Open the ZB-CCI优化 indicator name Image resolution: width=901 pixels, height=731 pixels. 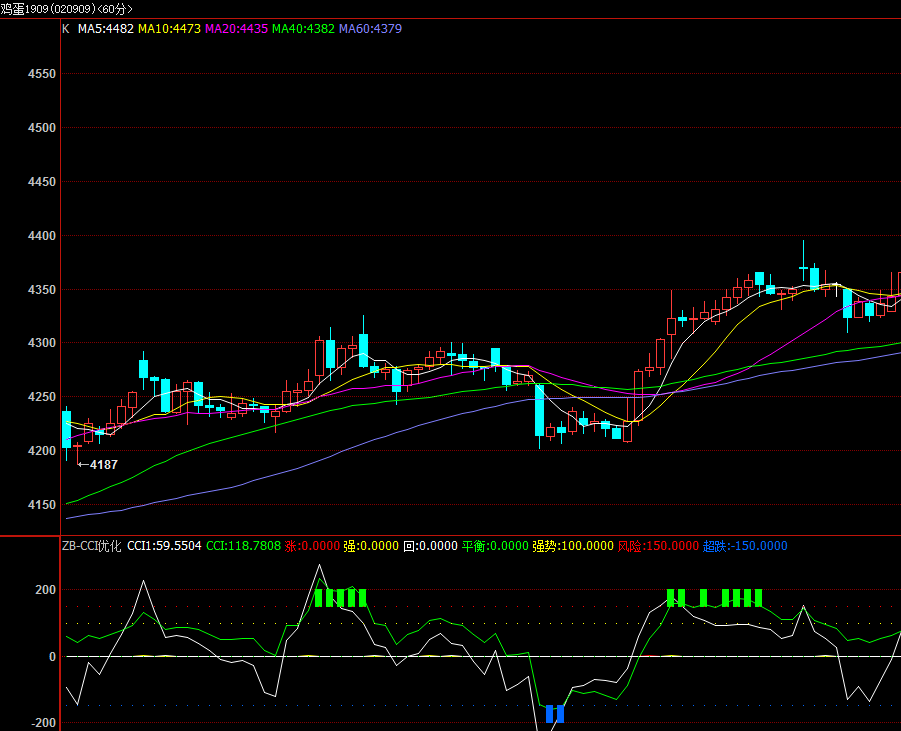point(92,546)
